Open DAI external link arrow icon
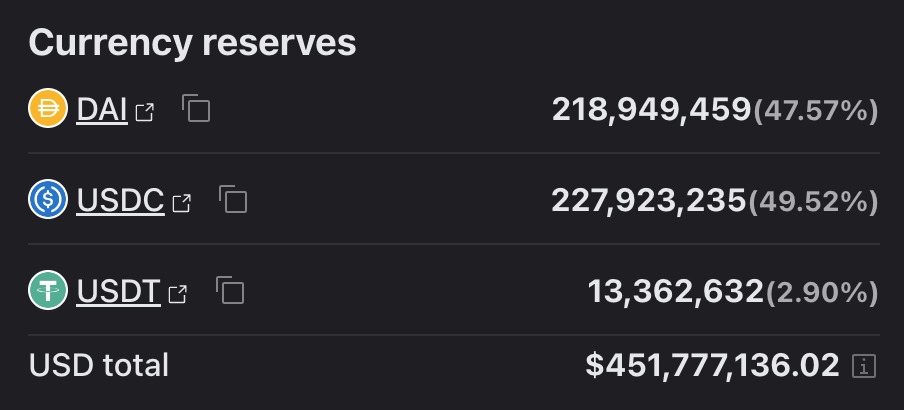 coord(145,112)
